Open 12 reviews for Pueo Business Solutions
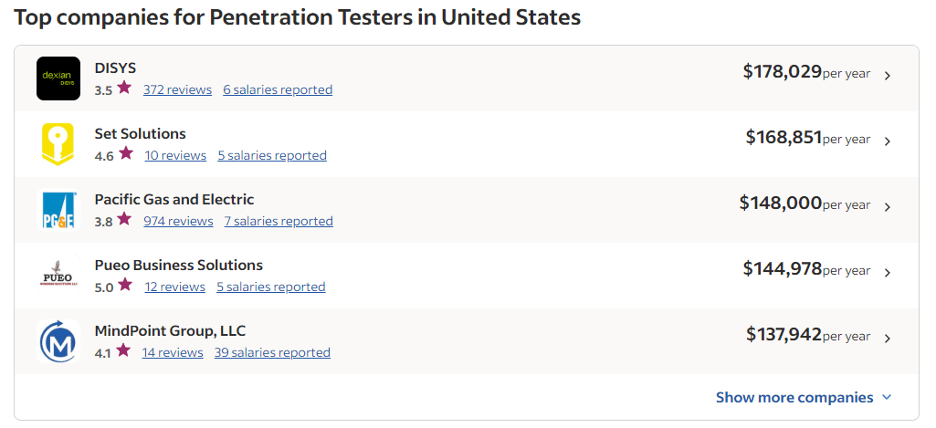This screenshot has width=936, height=428. pyautogui.click(x=175, y=287)
